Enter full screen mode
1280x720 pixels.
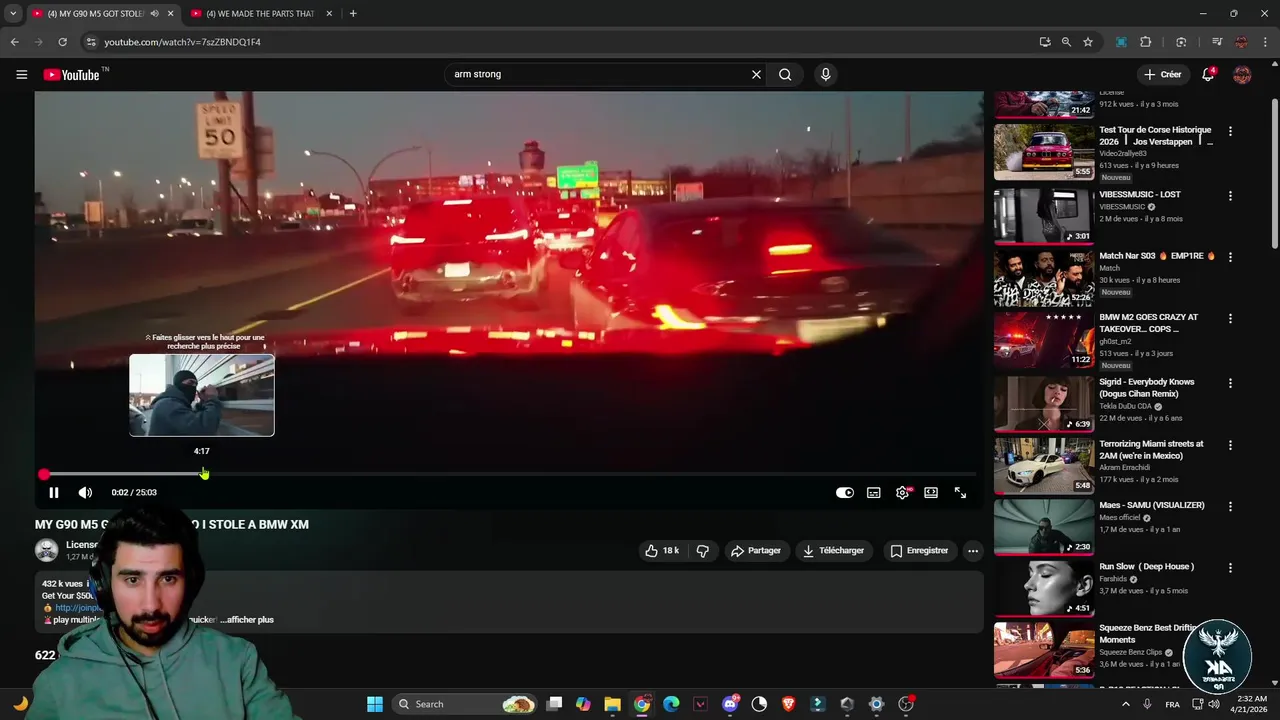[x=960, y=492]
